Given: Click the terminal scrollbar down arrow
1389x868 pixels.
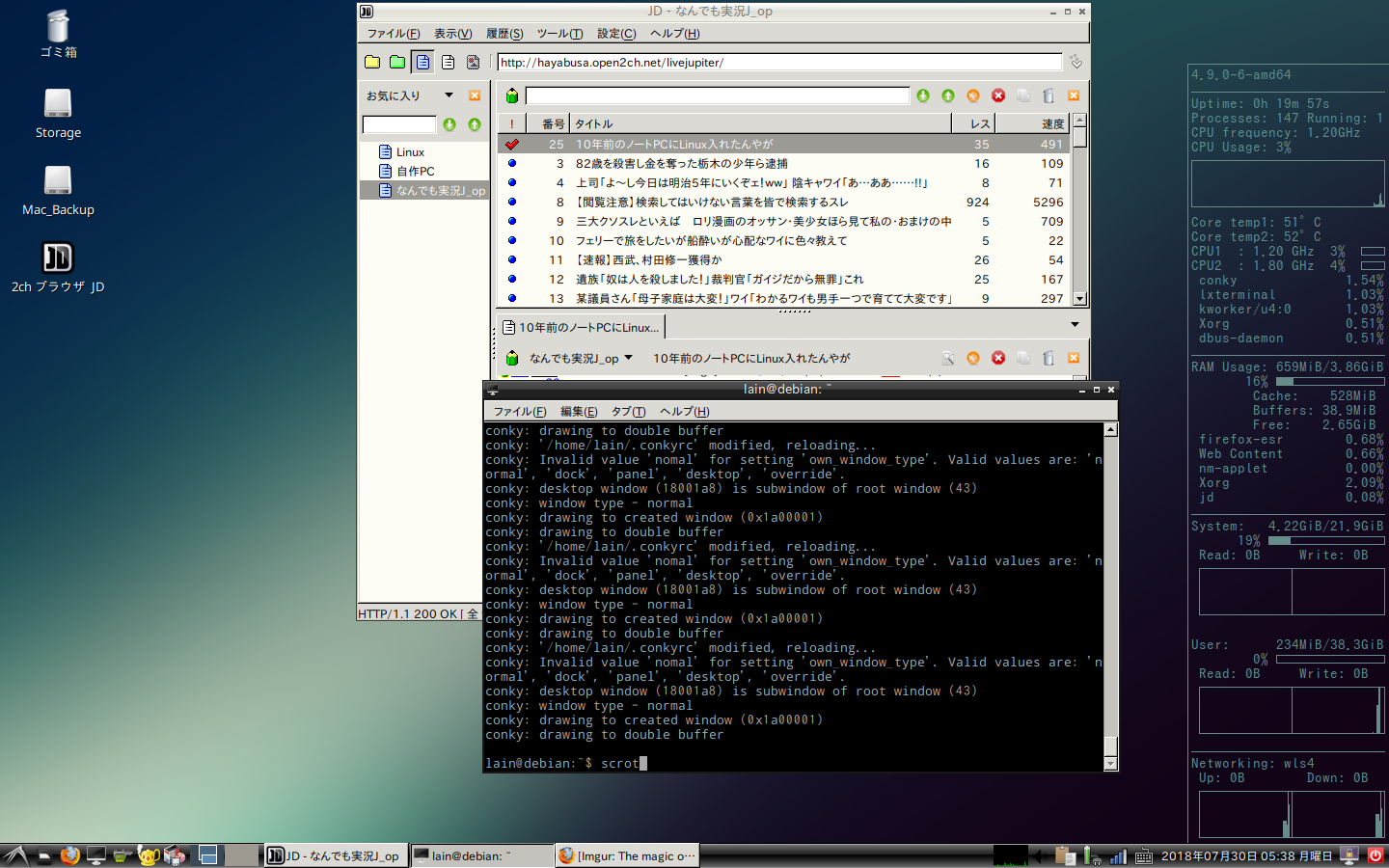Looking at the screenshot, I should [x=1110, y=764].
